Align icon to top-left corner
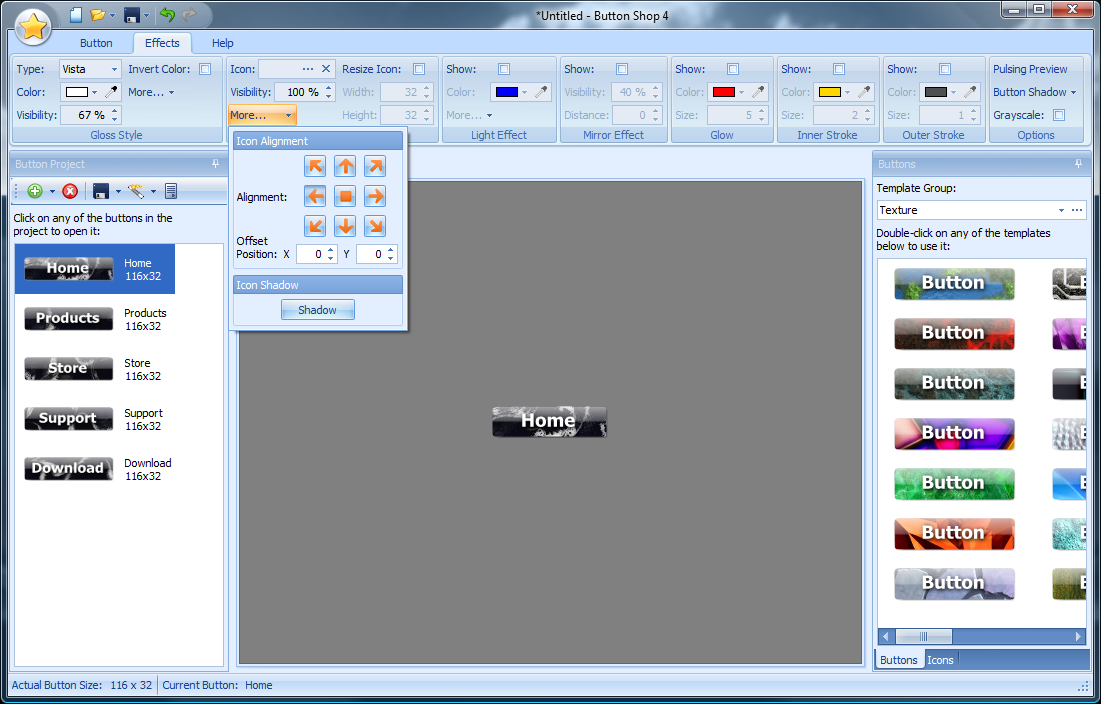This screenshot has height=704, width=1101. pyautogui.click(x=315, y=166)
